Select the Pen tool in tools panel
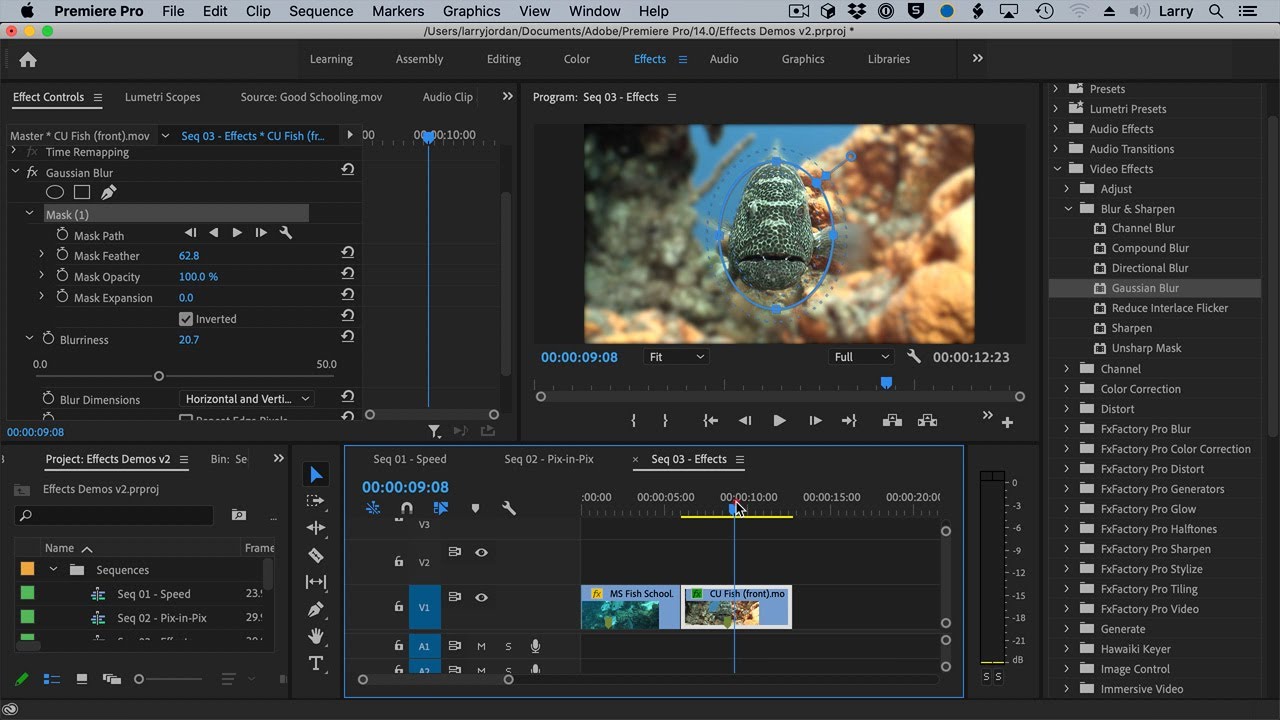Screen dimensions: 1280x720 click(x=316, y=609)
